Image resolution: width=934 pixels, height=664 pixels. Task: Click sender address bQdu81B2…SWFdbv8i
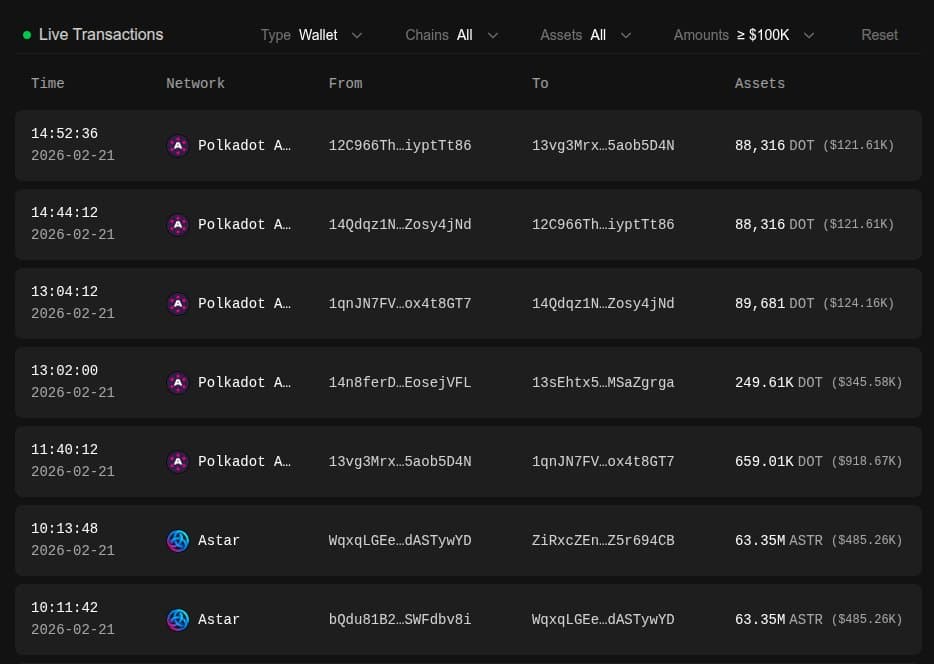click(399, 620)
